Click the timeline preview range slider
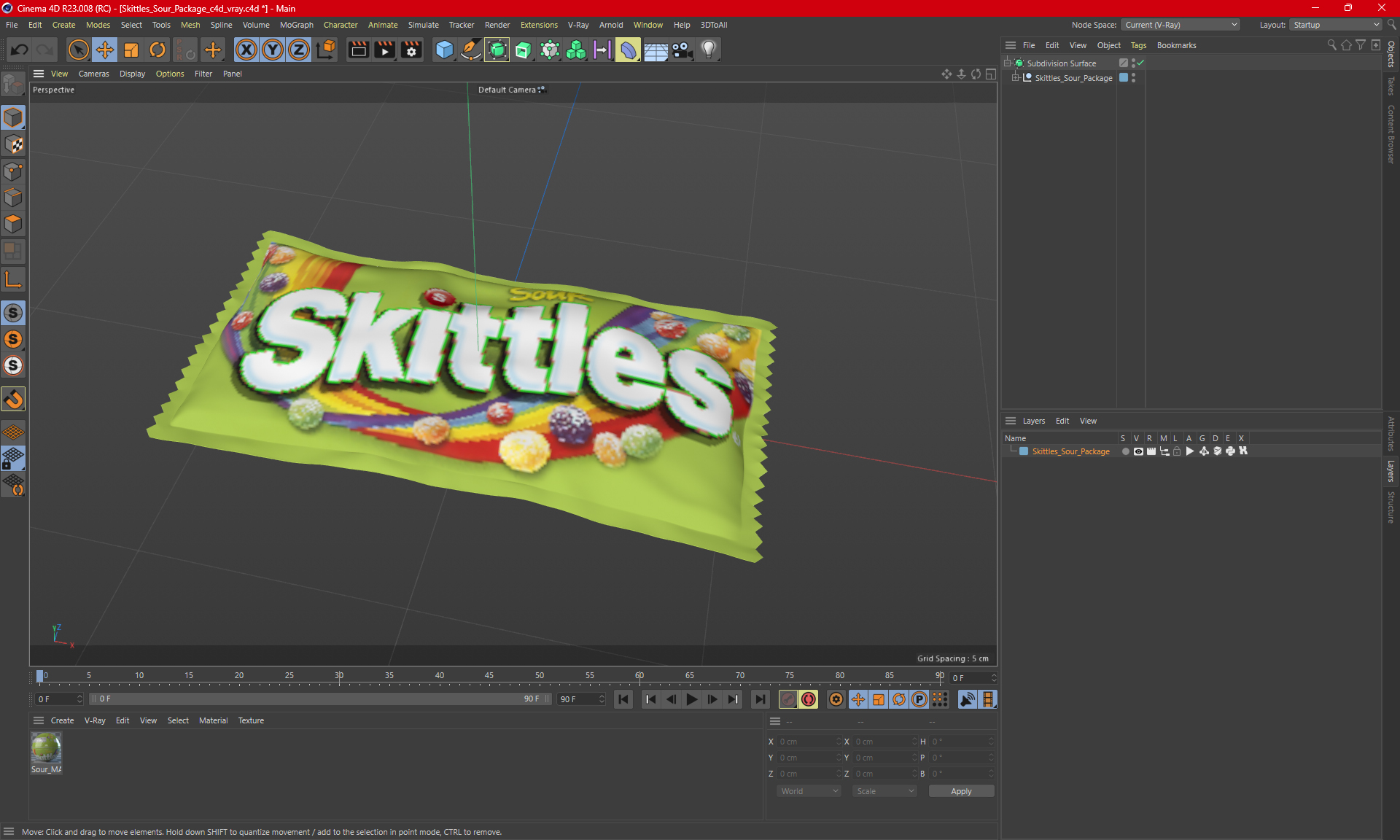Viewport: 1400px width, 840px height. (x=319, y=699)
